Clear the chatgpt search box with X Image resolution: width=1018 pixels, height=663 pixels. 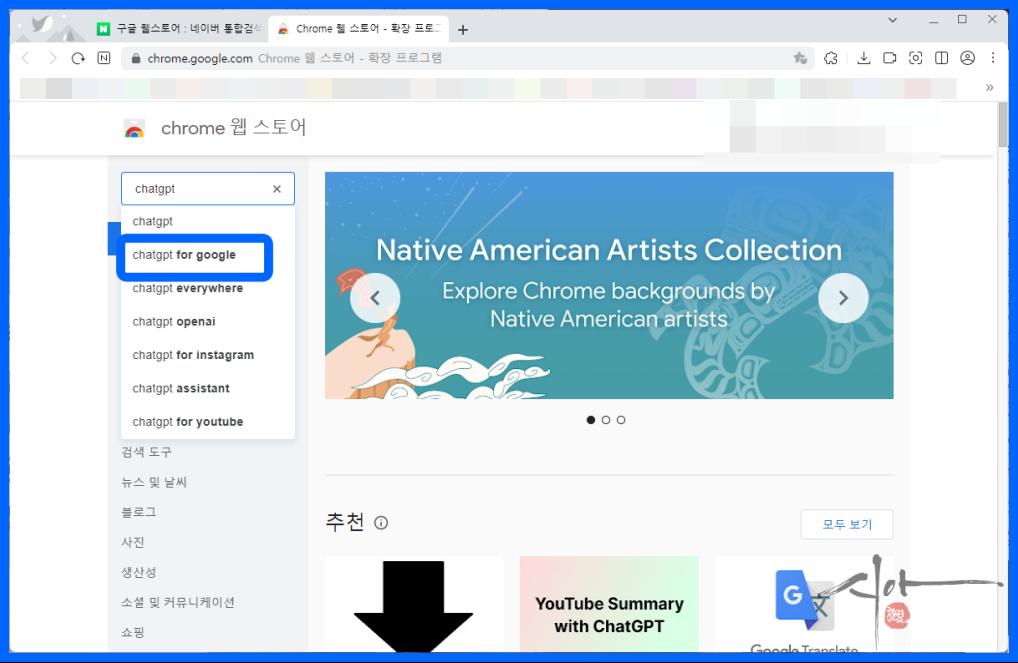(277, 189)
